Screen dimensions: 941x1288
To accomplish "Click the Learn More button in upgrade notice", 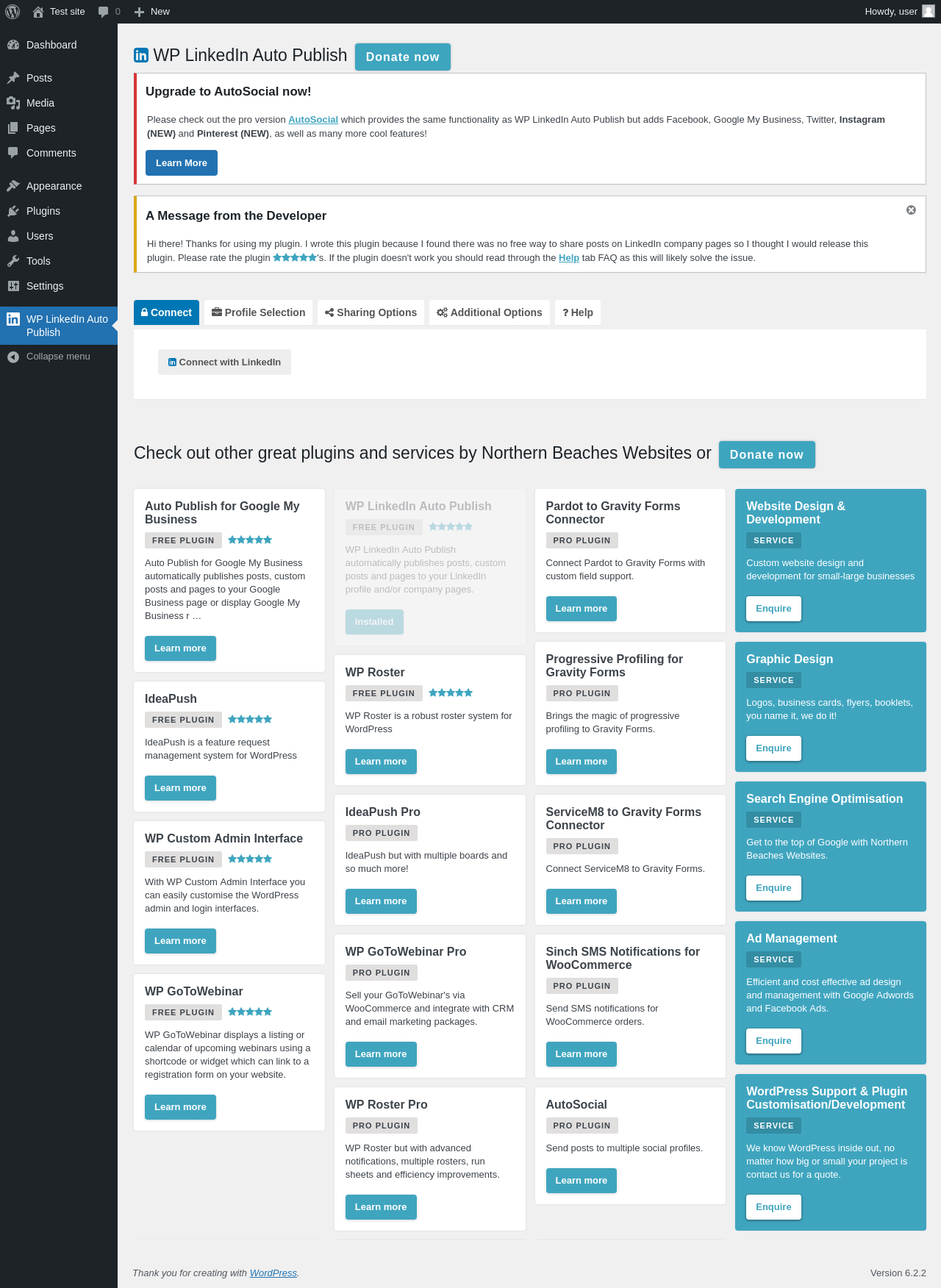I will tap(182, 163).
